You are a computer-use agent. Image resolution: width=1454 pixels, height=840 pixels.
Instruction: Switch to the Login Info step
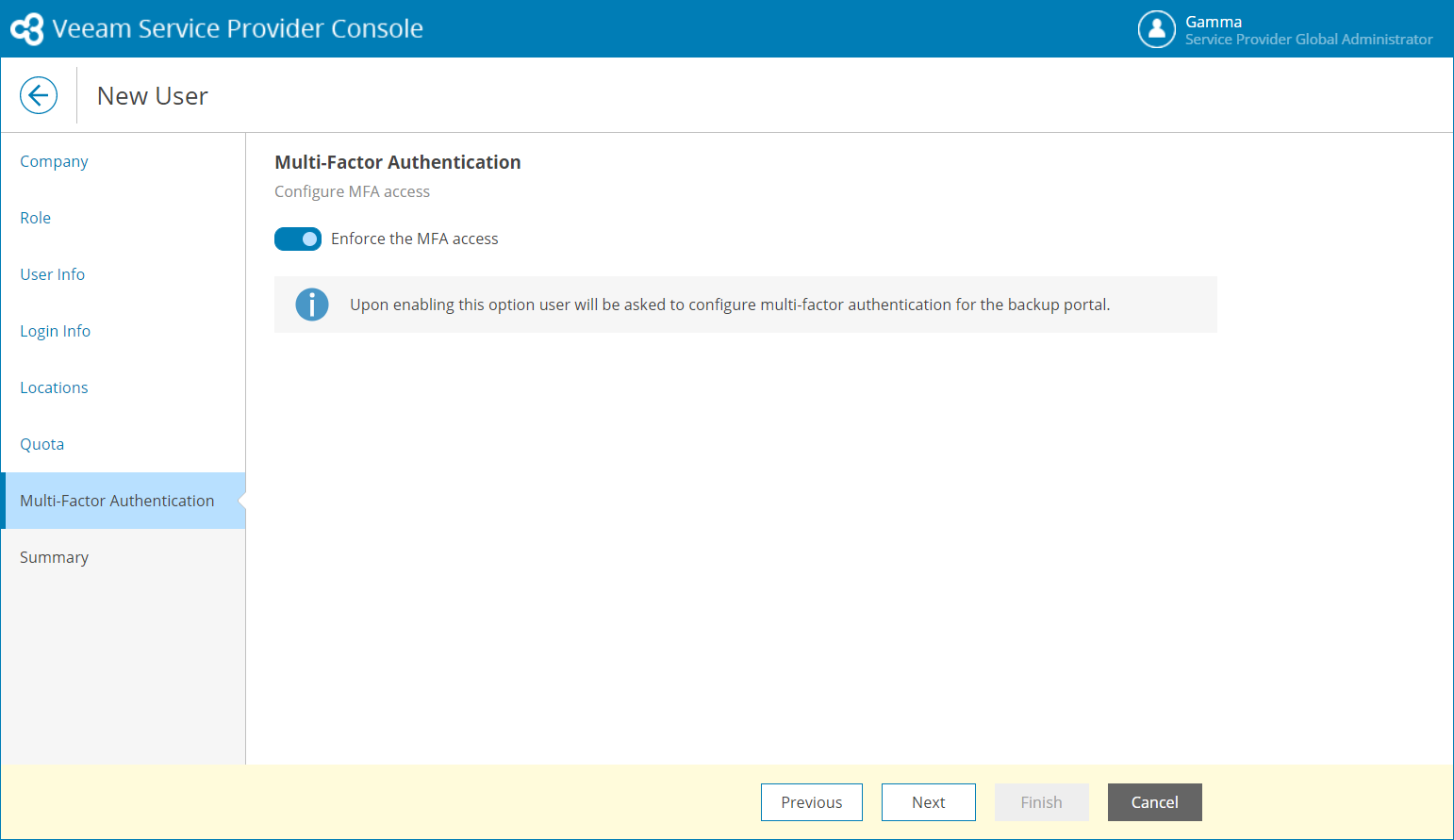[56, 331]
